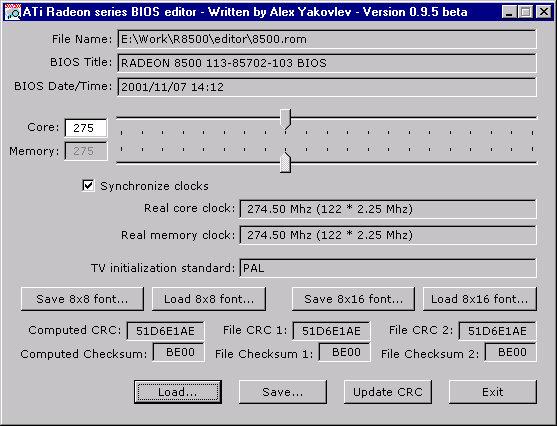Open the Load 8x16 font dialog
557x426 pixels.
(480, 299)
